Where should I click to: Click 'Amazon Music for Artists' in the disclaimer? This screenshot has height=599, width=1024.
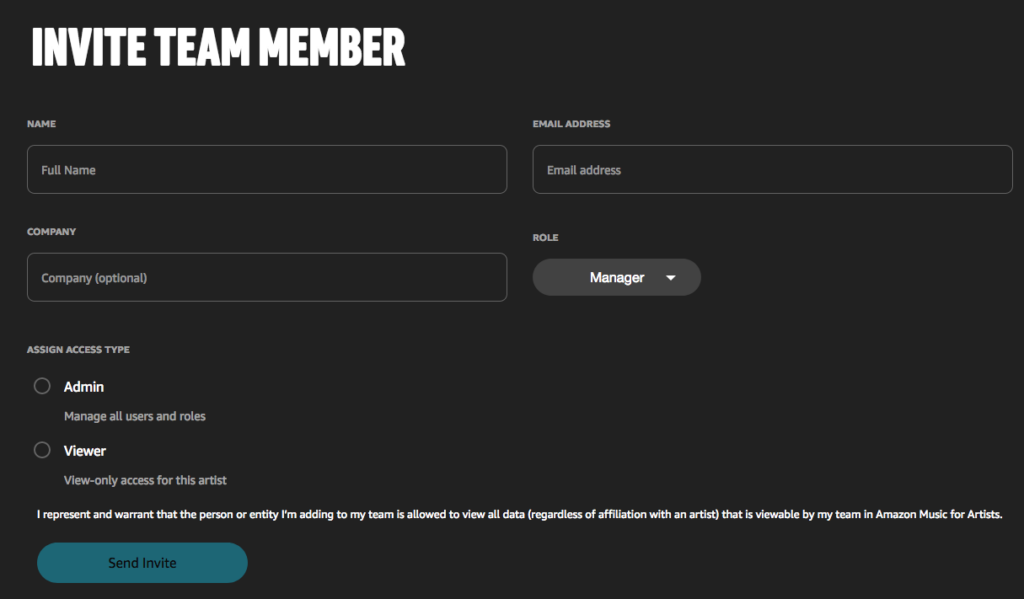point(938,514)
